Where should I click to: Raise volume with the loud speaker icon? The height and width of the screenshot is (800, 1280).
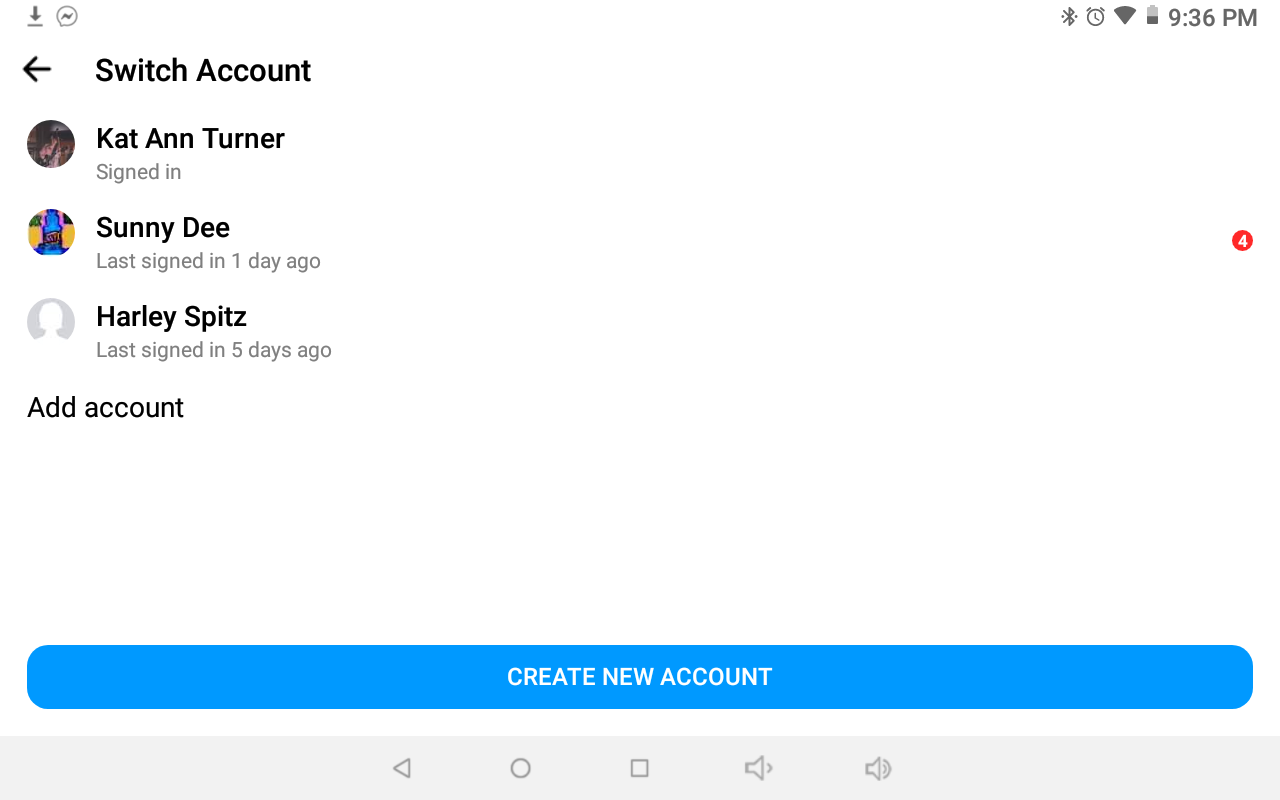878,768
